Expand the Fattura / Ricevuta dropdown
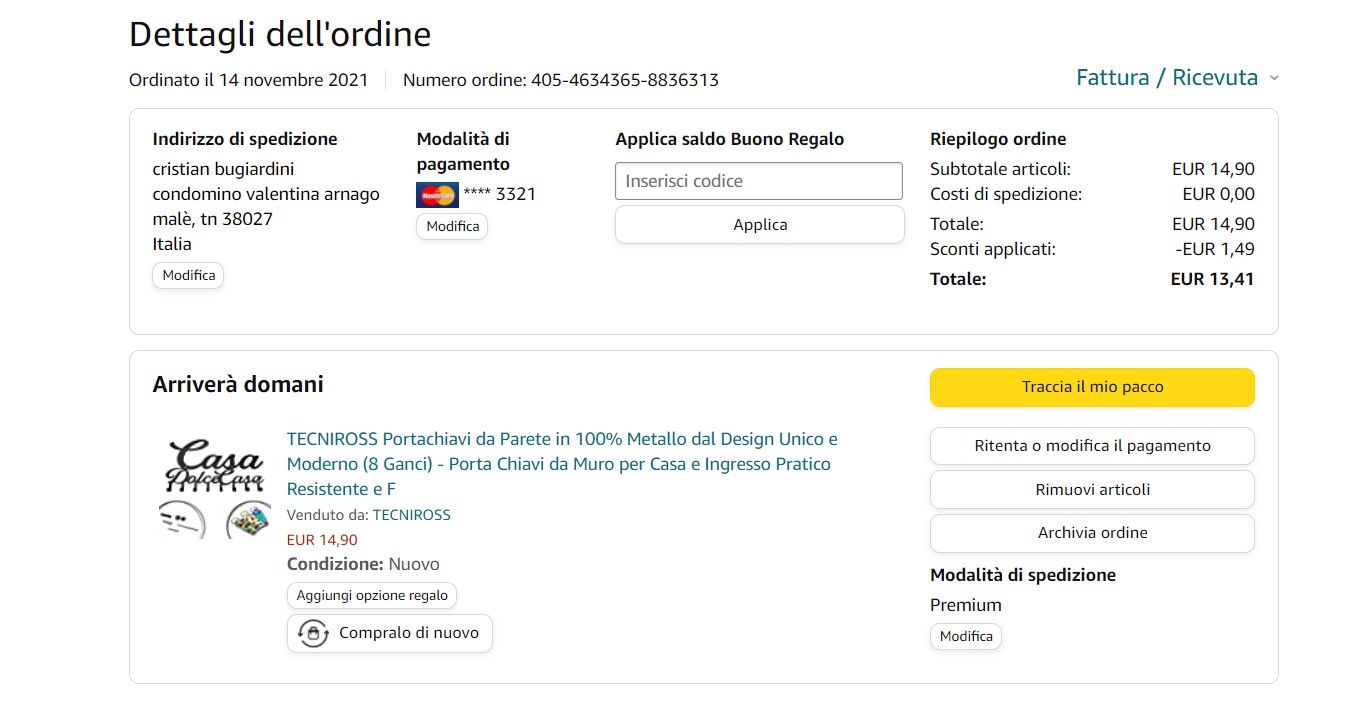The image size is (1350, 712). [x=1177, y=78]
